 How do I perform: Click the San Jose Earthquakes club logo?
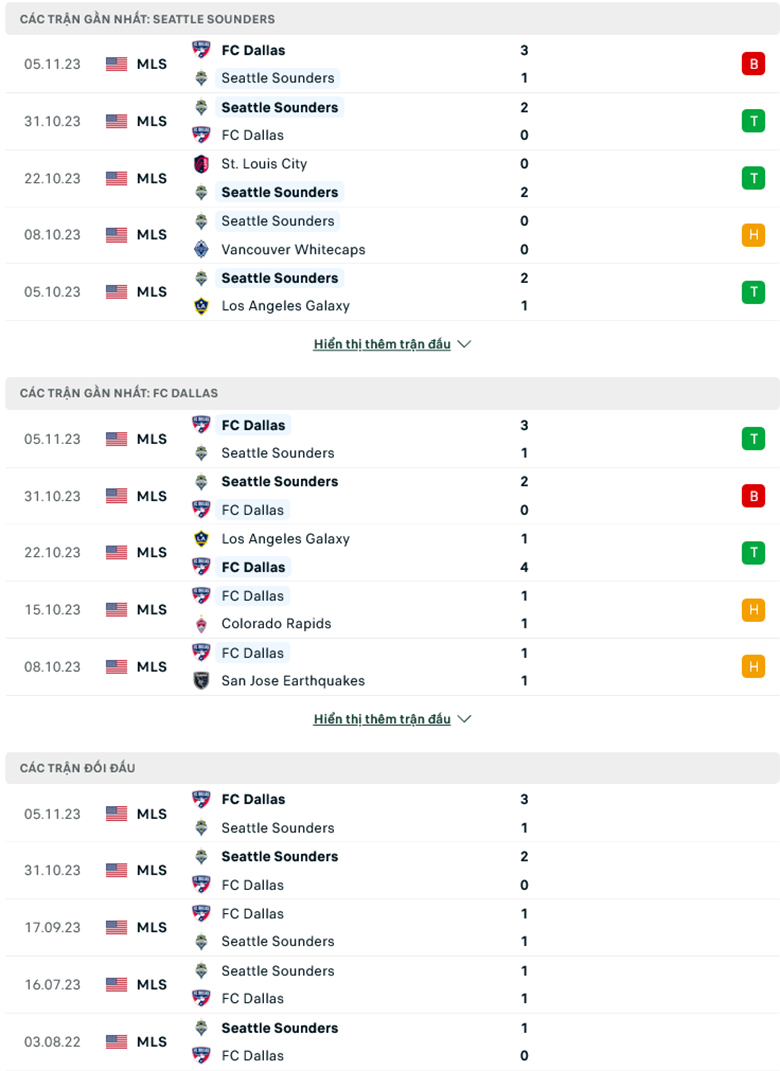coord(202,681)
